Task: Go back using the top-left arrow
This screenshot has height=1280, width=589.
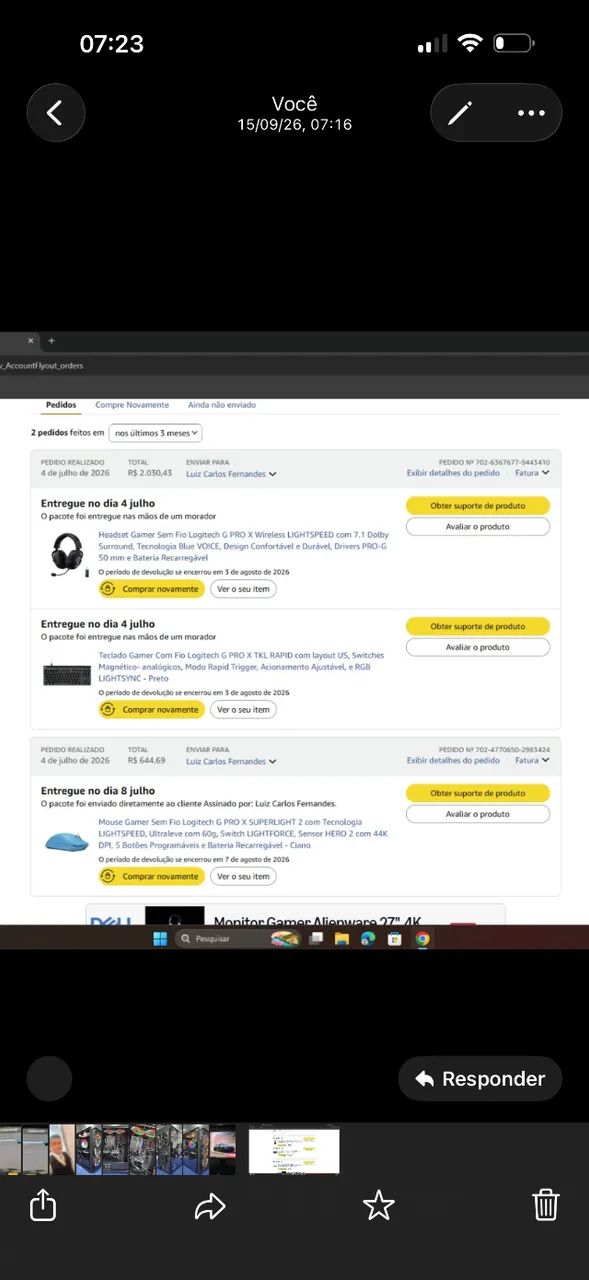Action: pyautogui.click(x=56, y=113)
